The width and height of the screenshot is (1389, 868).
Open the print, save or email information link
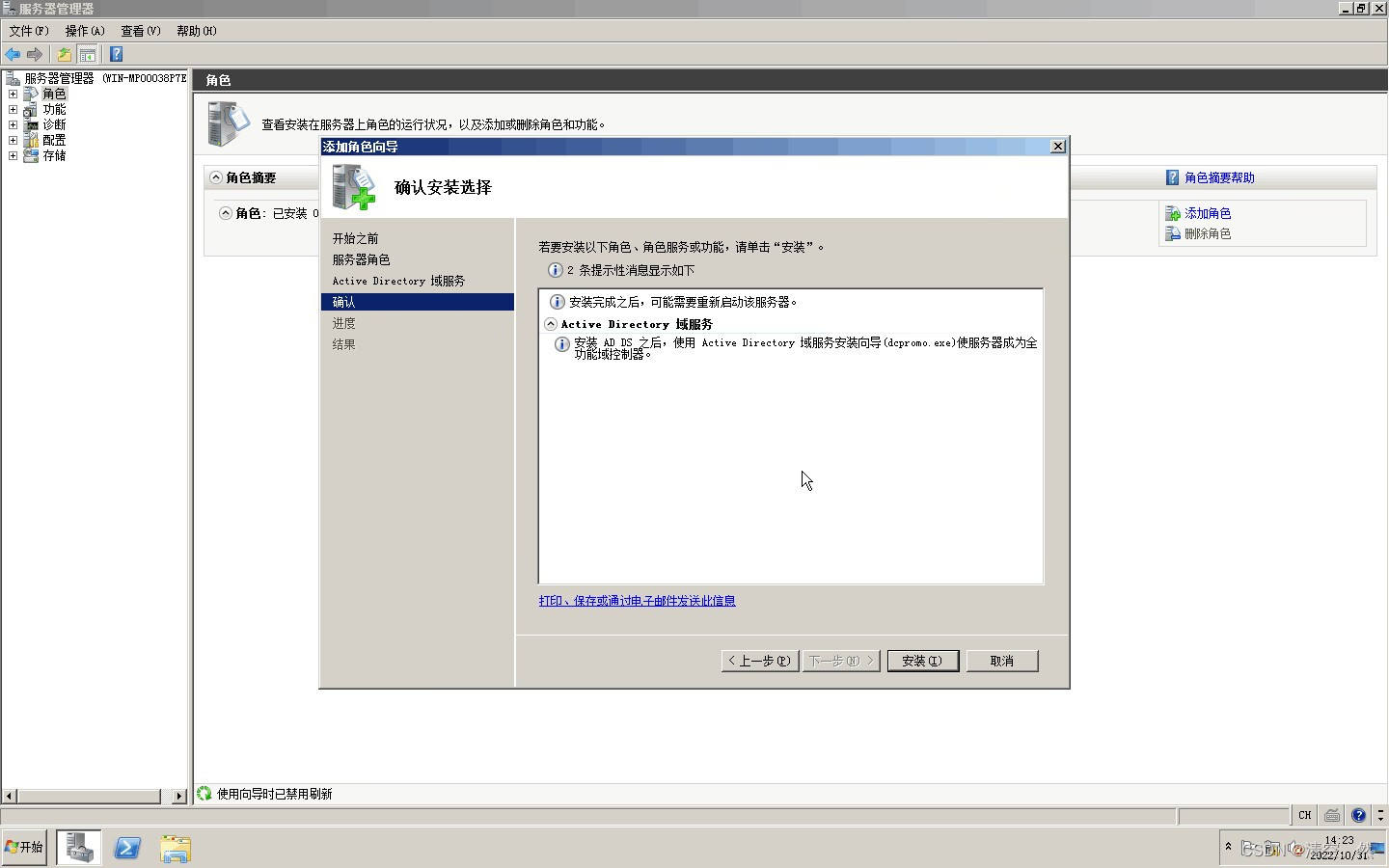click(637, 601)
